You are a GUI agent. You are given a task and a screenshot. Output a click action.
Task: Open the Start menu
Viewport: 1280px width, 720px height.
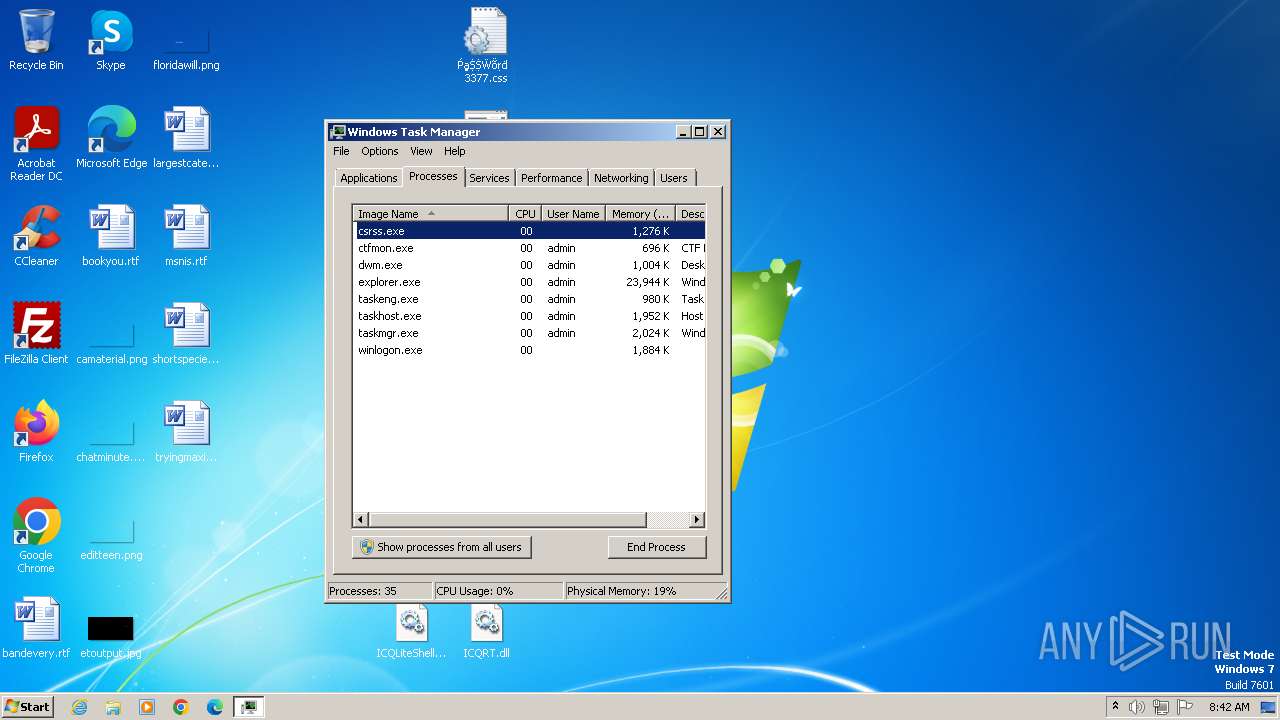28,707
